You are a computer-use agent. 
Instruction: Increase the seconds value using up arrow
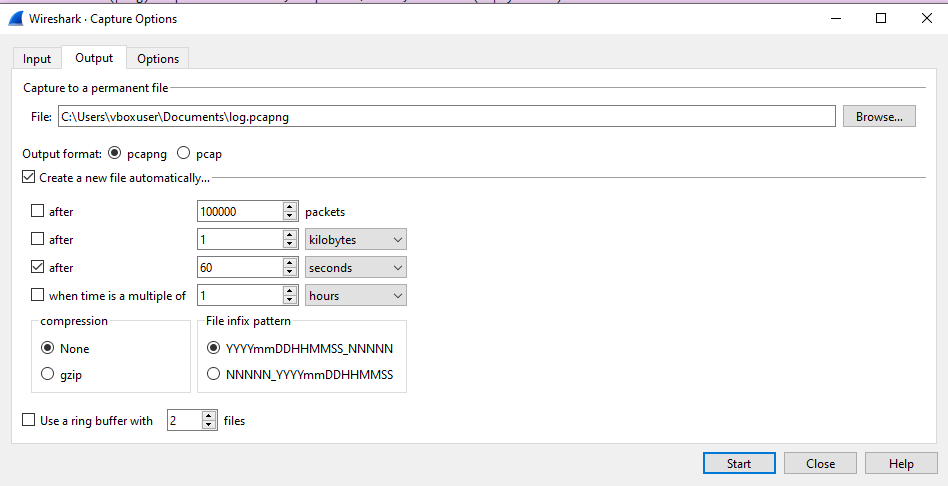(290, 263)
